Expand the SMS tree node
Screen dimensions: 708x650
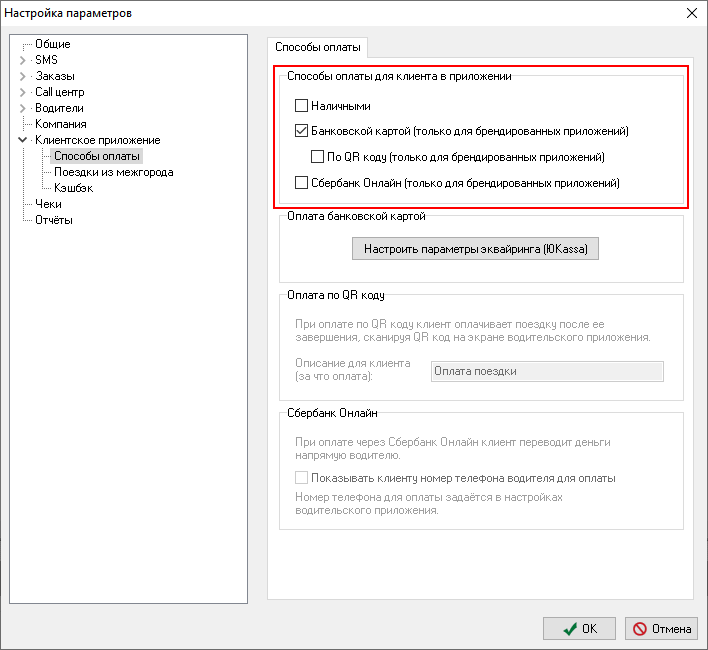pos(22,60)
